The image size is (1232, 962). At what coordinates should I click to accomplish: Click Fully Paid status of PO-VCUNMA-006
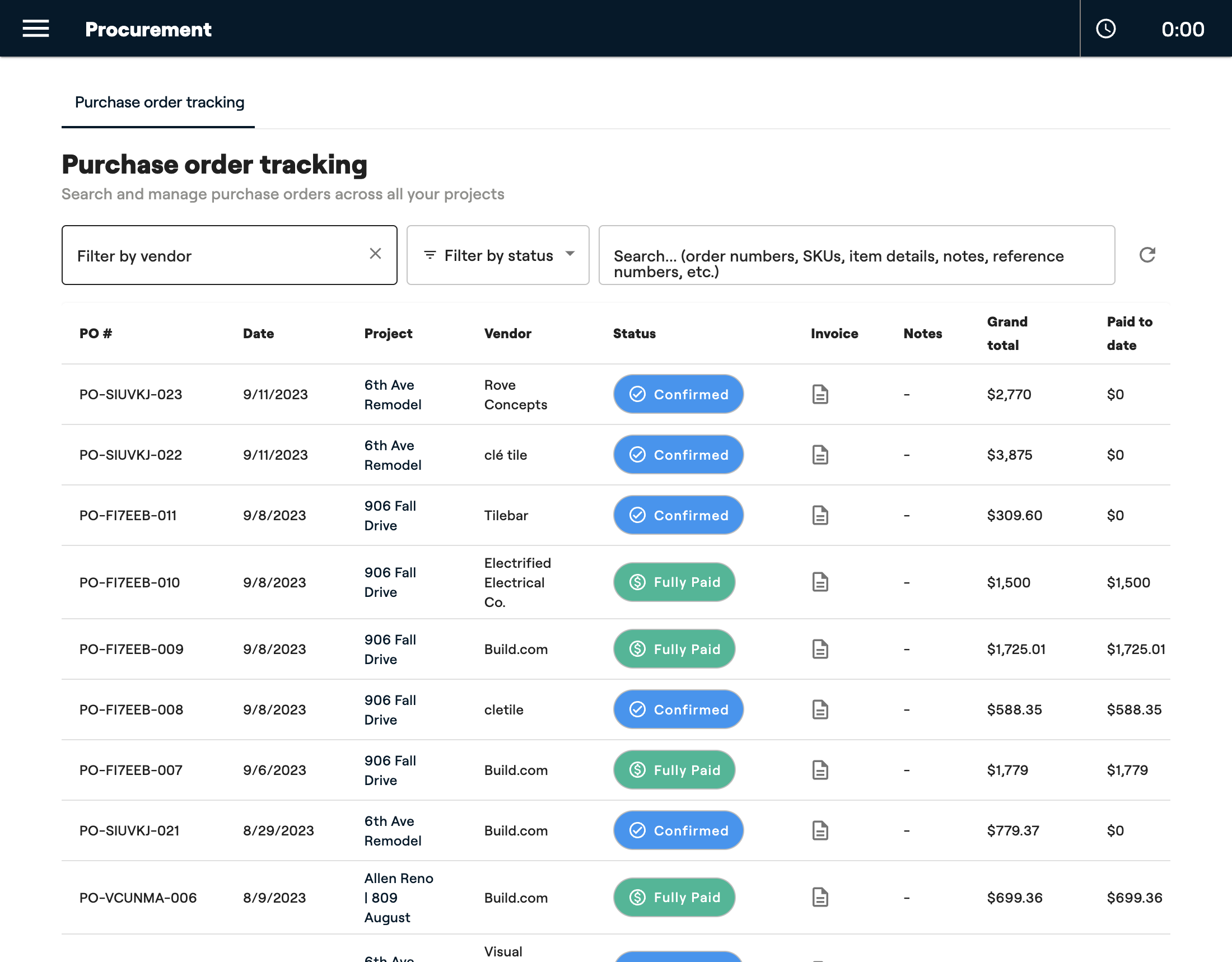pos(674,897)
